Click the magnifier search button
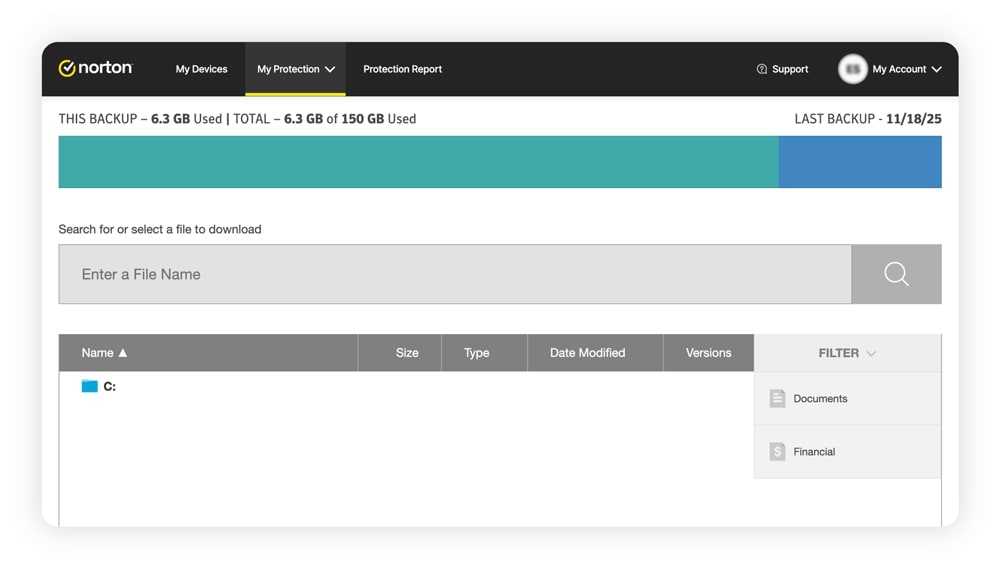Screen dimensions: 1000x568 tap(896, 274)
